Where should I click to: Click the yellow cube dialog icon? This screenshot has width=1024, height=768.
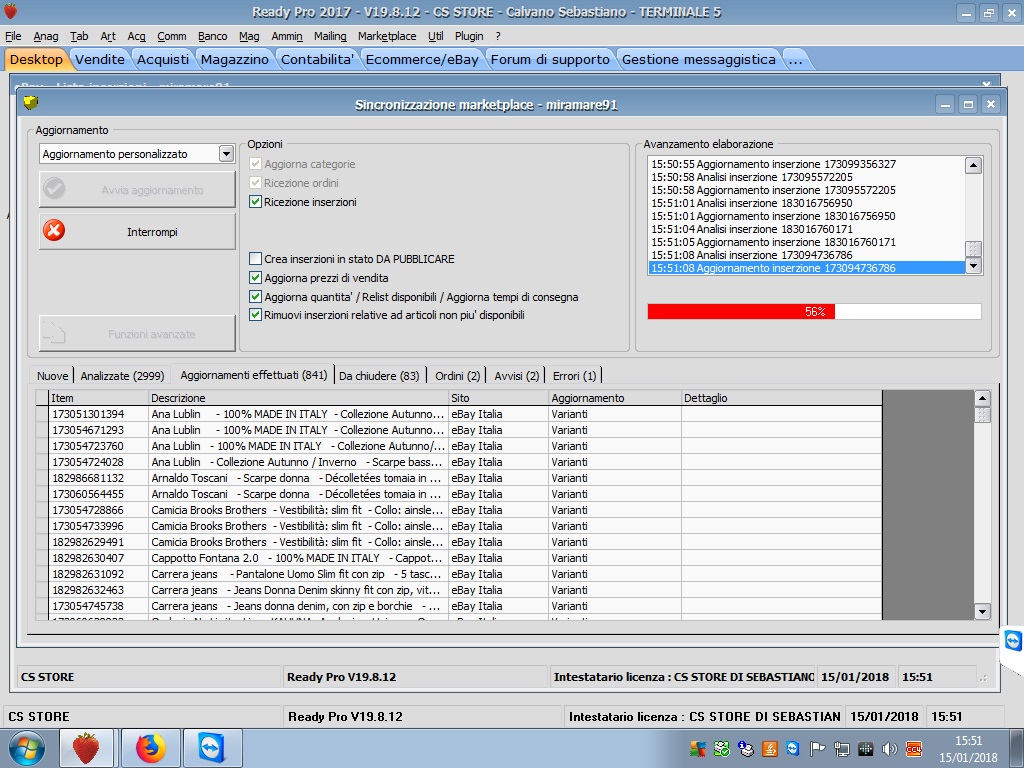point(31,103)
